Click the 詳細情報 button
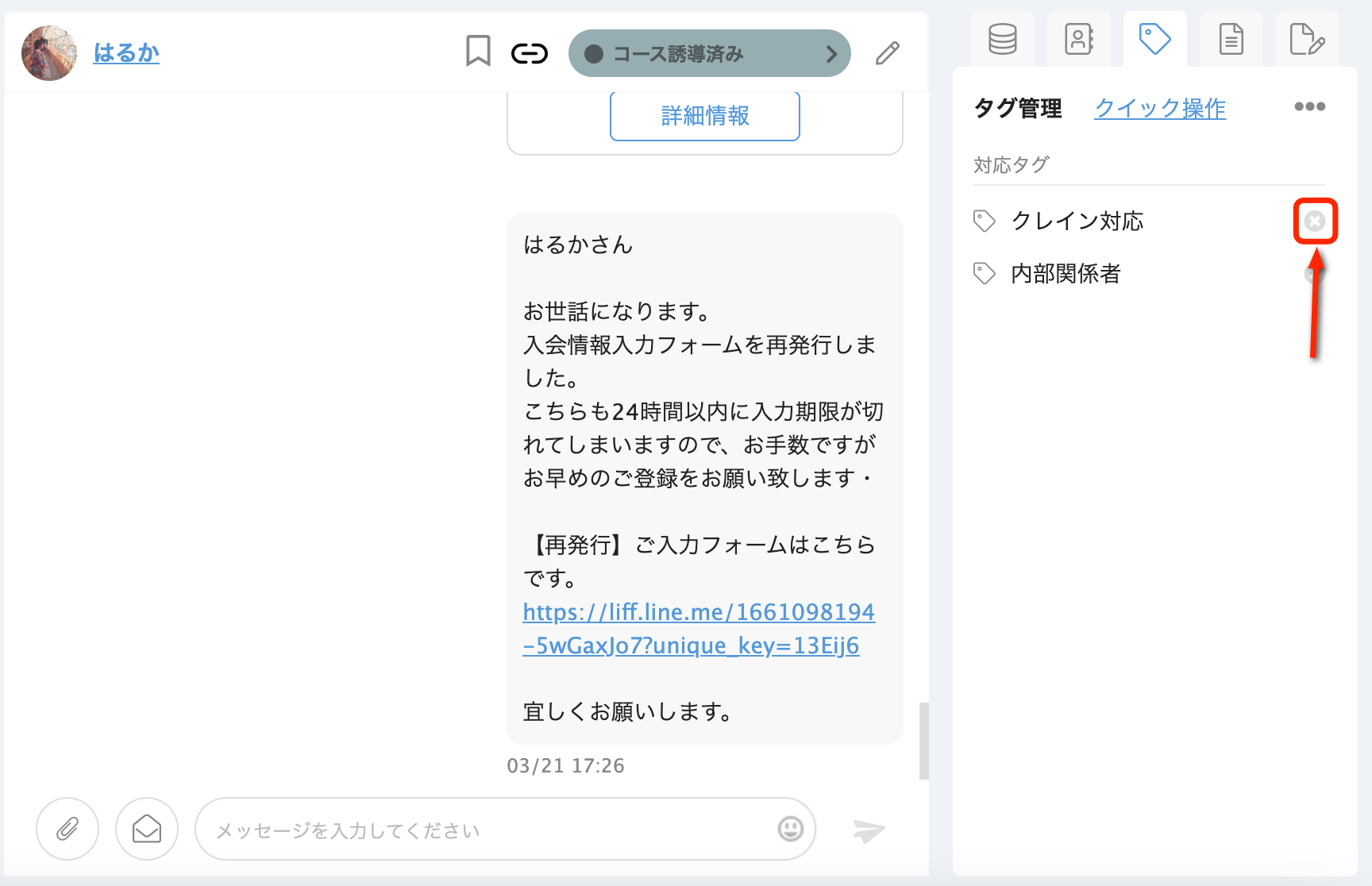 pos(703,116)
